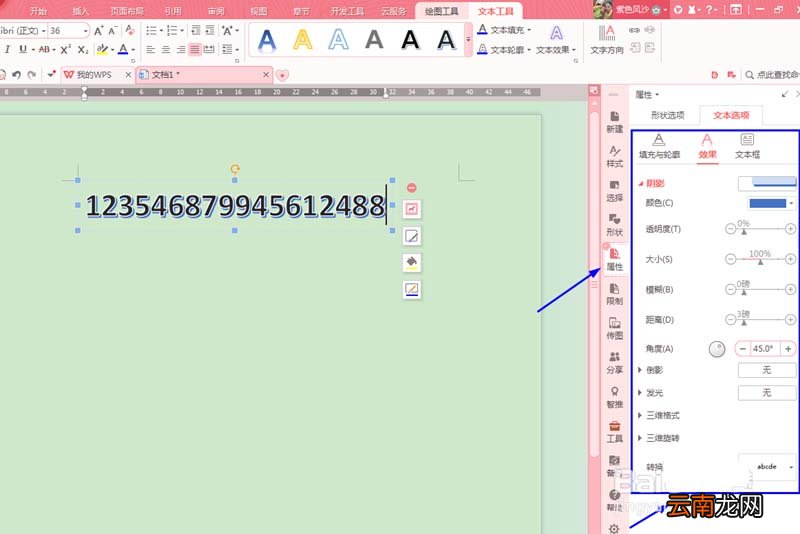
Task: Click the clear formatting eraser icon
Action: click(130, 31)
